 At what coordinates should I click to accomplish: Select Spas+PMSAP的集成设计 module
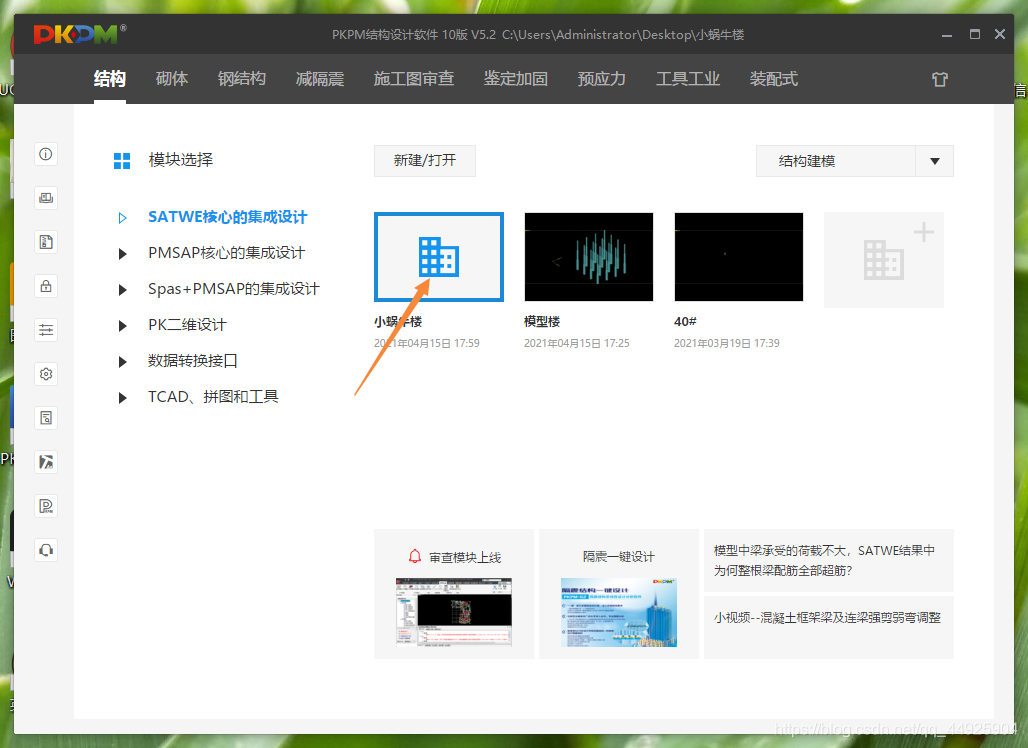pos(233,289)
